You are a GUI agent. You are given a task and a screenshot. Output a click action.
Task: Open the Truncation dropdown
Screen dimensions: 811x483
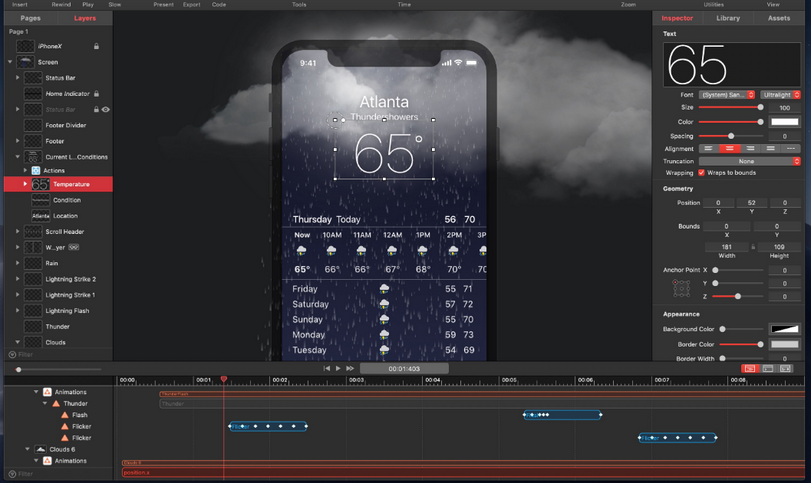tap(749, 161)
